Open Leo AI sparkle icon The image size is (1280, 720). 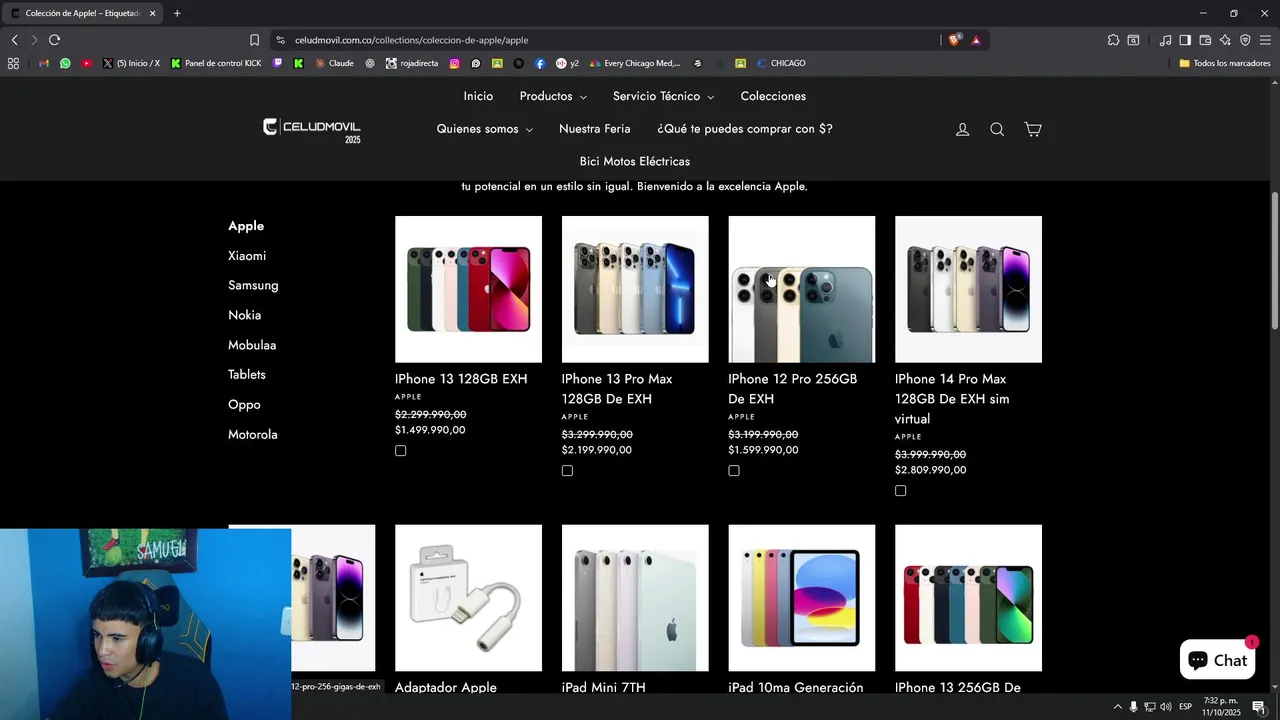pos(1225,40)
